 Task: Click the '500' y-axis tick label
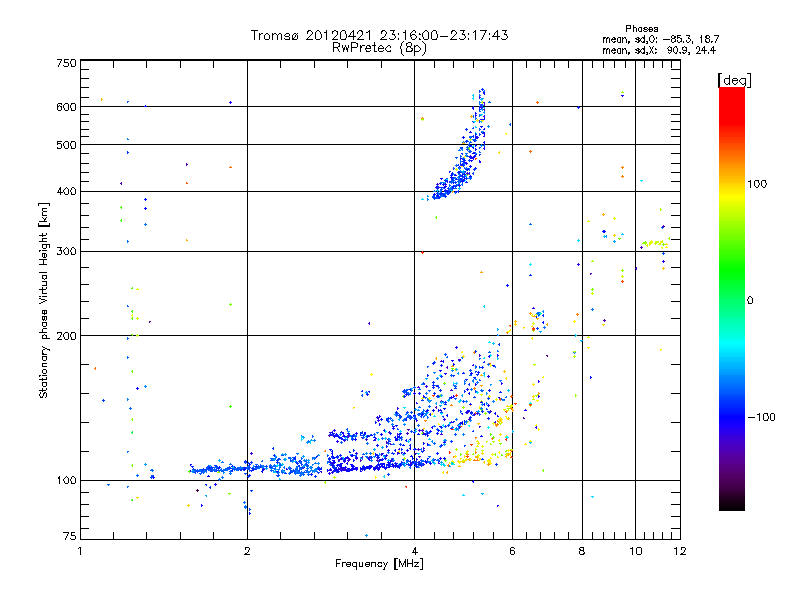coord(66,145)
